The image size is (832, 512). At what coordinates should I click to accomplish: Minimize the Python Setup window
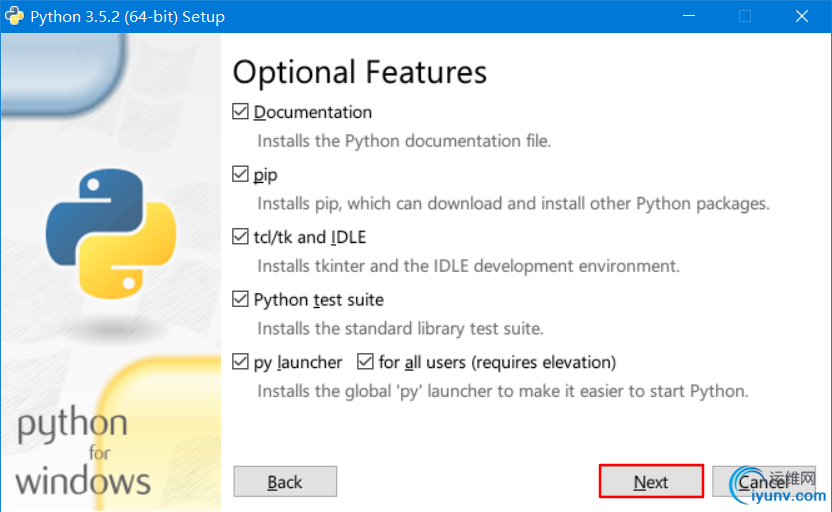point(689,16)
